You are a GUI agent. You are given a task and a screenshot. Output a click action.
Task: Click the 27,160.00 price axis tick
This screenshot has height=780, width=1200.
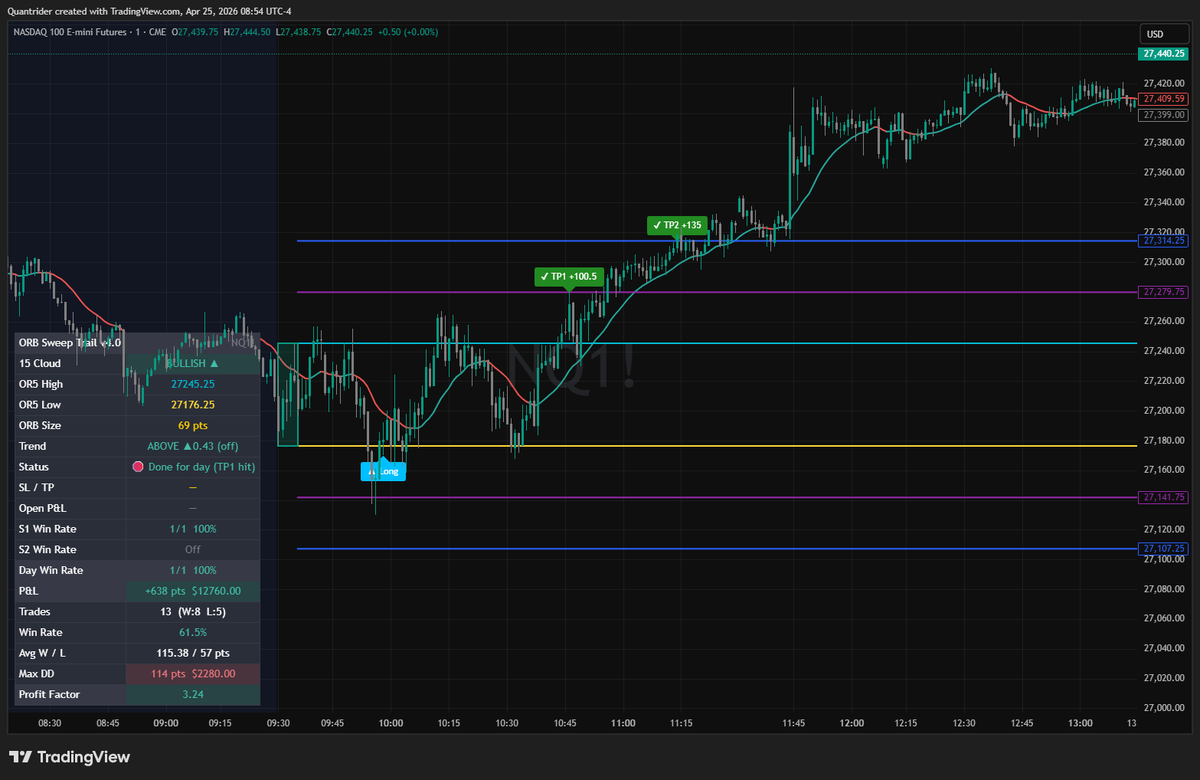pyautogui.click(x=1164, y=470)
